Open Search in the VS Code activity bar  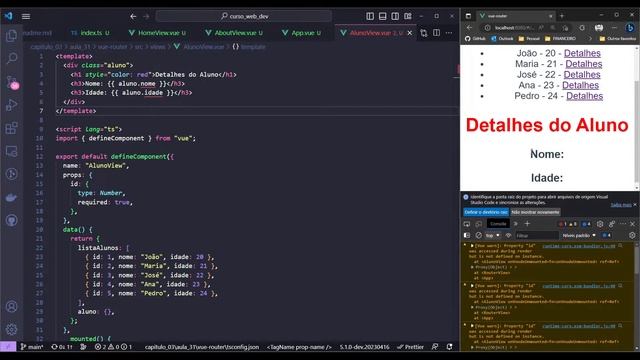pyautogui.click(x=11, y=58)
